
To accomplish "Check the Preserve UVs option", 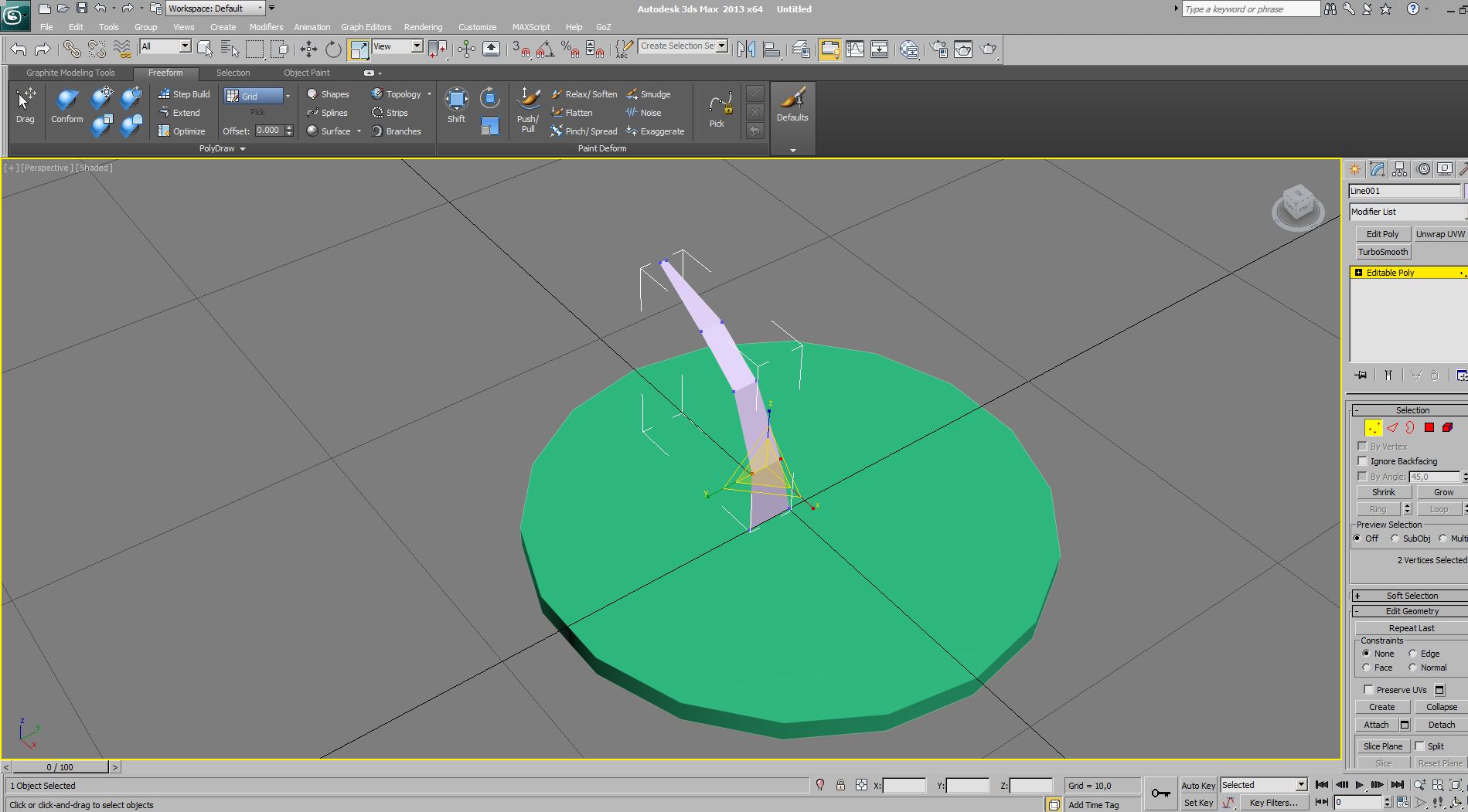I will point(1368,690).
